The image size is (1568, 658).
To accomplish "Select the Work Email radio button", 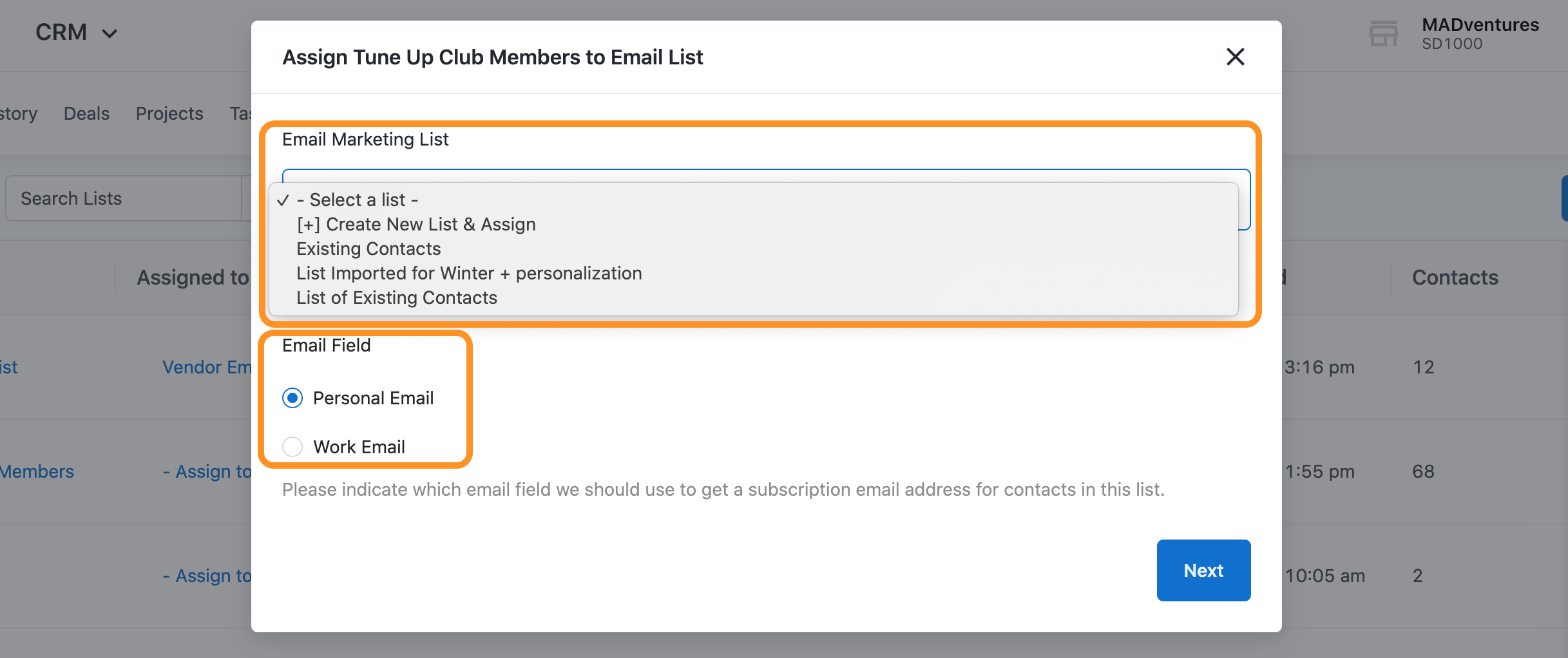I will 292,447.
